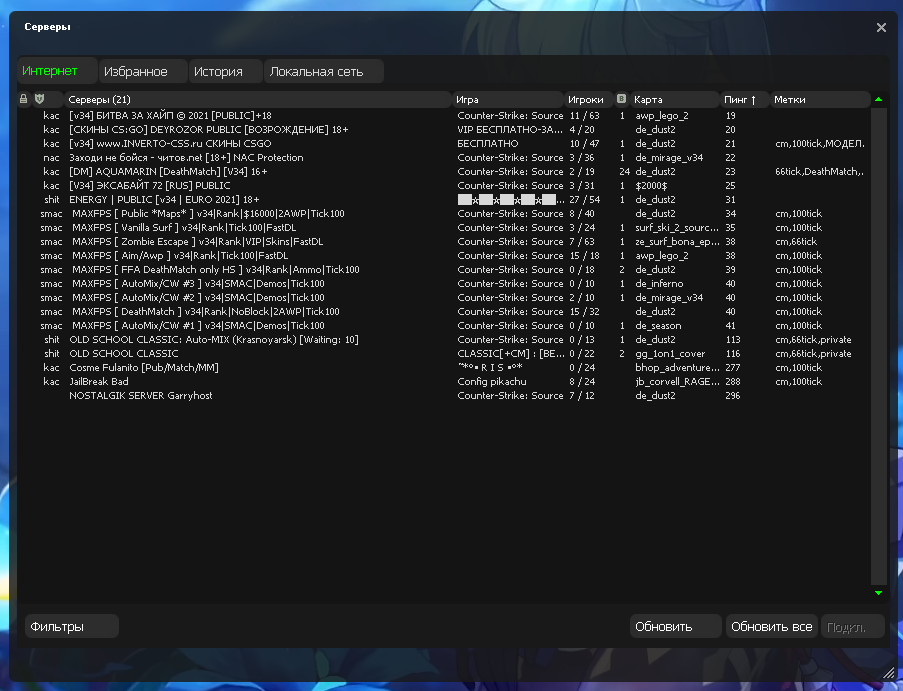Click the Обновить button
Screen dimensions: 903x691
675,627
